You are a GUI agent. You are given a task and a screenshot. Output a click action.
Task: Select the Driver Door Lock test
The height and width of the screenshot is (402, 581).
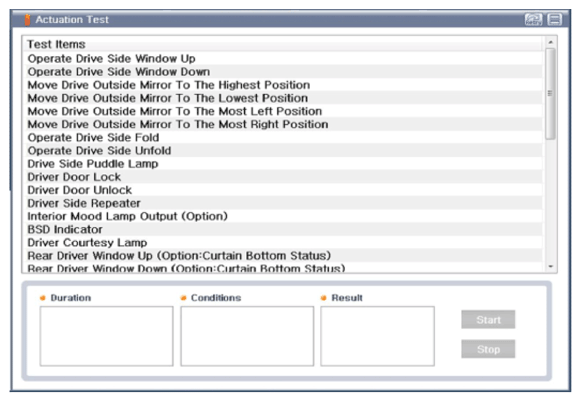pos(284,177)
